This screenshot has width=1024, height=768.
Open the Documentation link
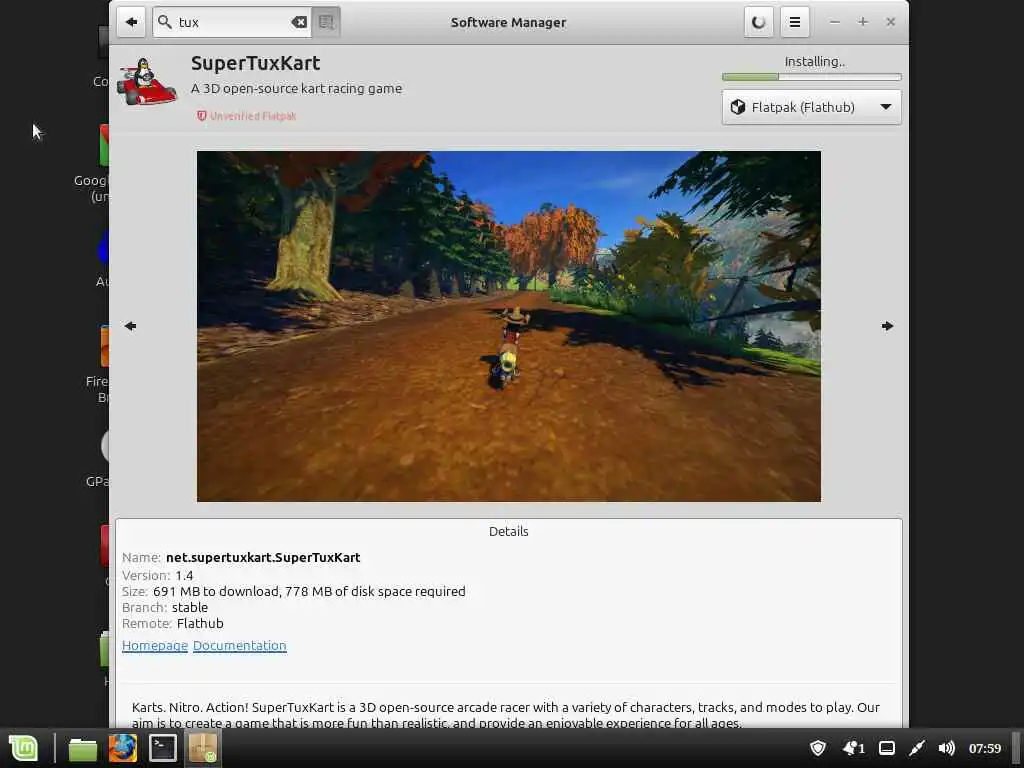pos(240,645)
